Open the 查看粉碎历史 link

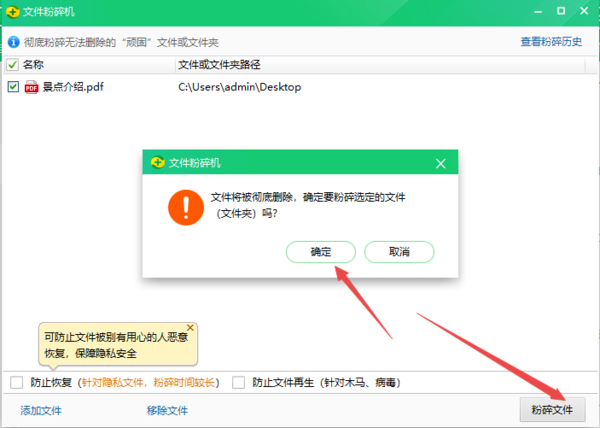click(551, 42)
